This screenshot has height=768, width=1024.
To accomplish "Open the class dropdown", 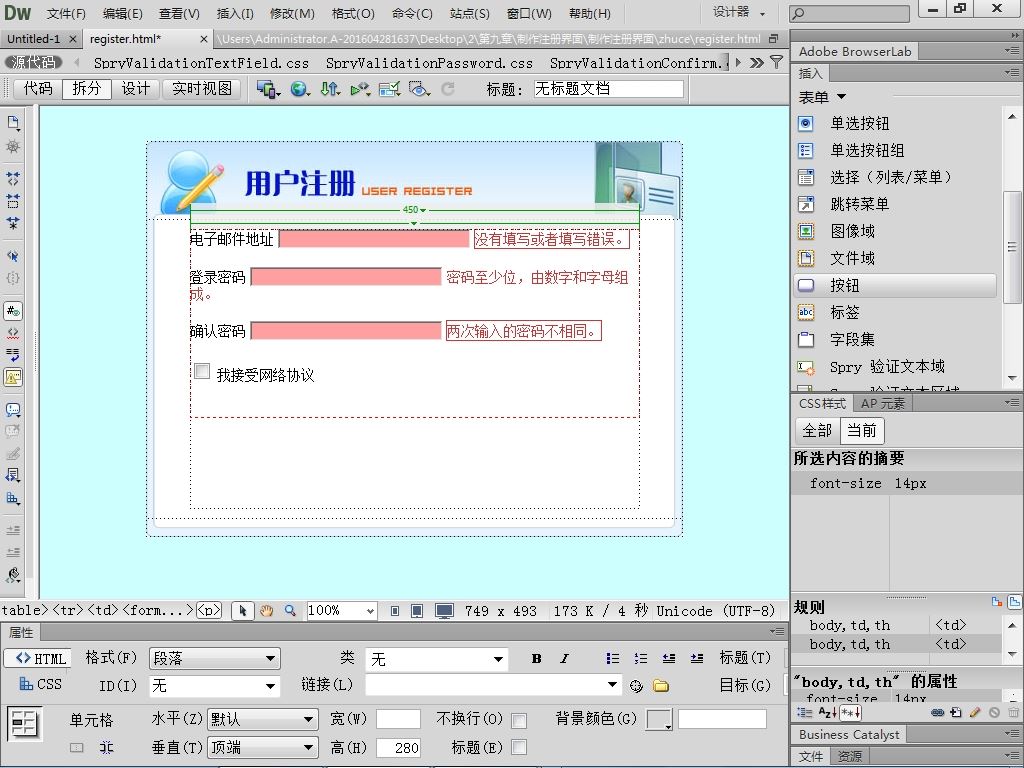I will 436,659.
